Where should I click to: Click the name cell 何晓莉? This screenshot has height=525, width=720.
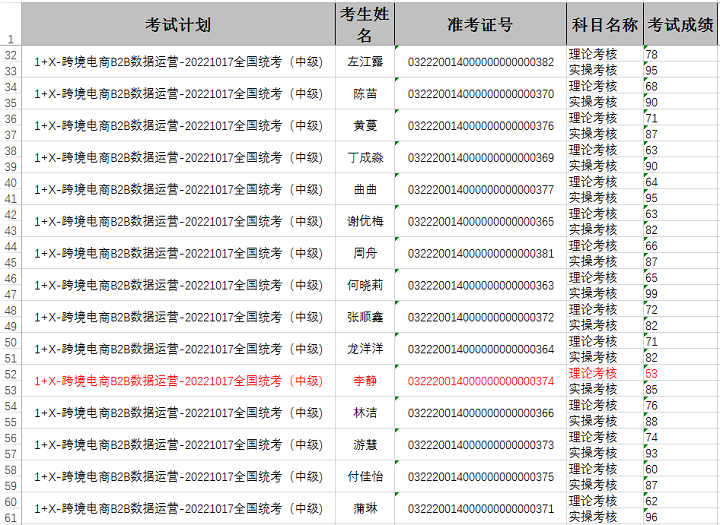pyautogui.click(x=365, y=285)
